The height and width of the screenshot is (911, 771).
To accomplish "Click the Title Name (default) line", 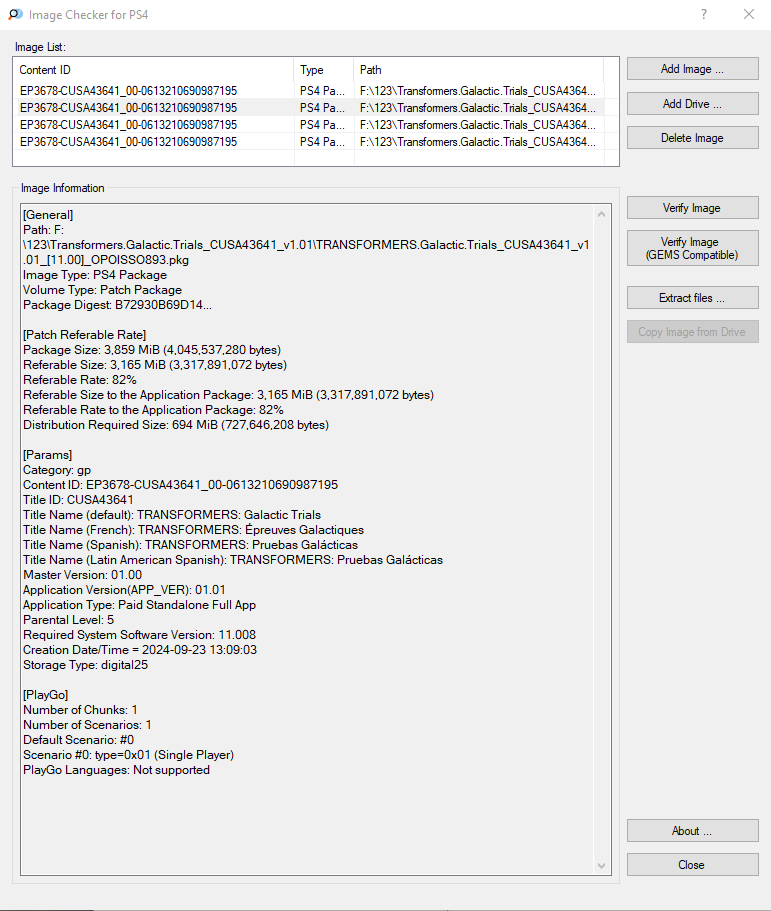I will (172, 515).
